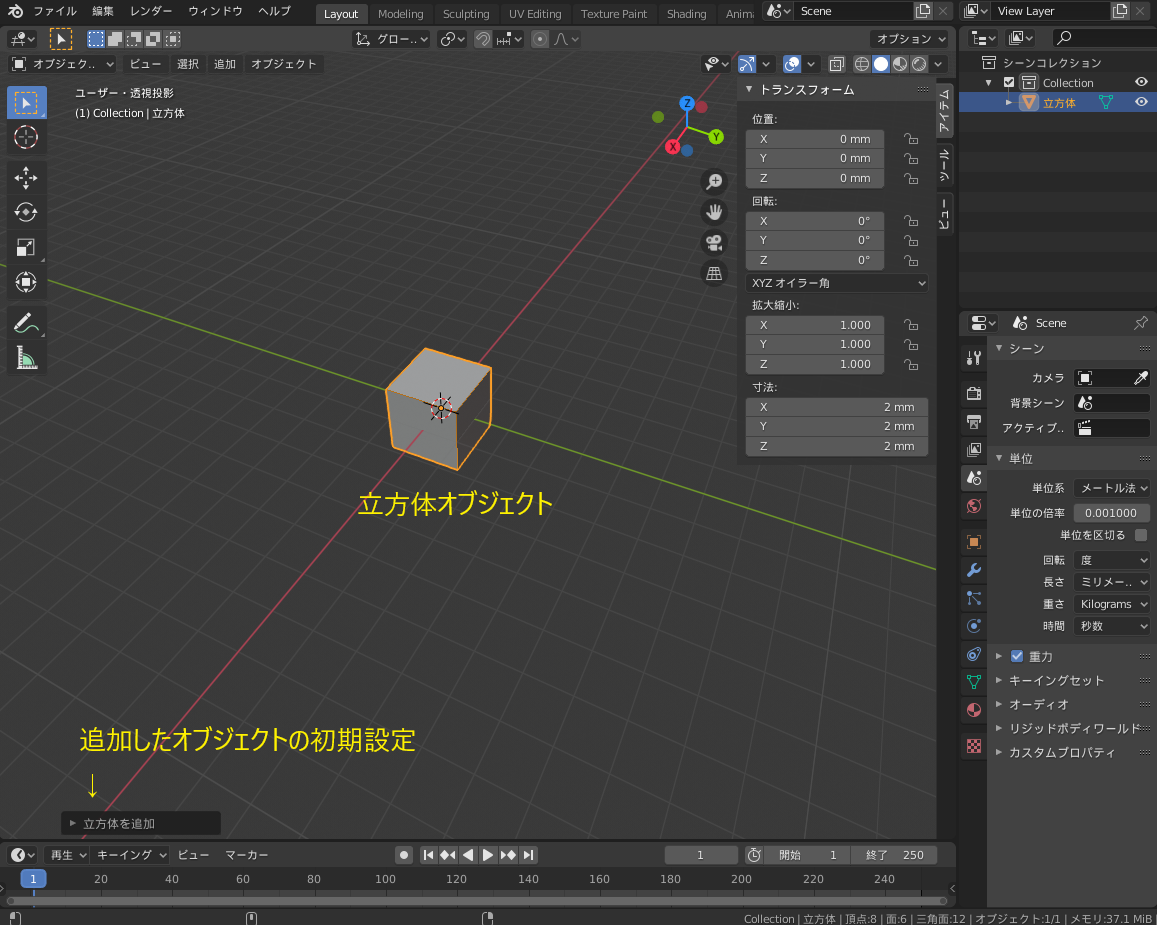This screenshot has width=1157, height=925.
Task: Open the World properties tab icon
Action: point(974,506)
